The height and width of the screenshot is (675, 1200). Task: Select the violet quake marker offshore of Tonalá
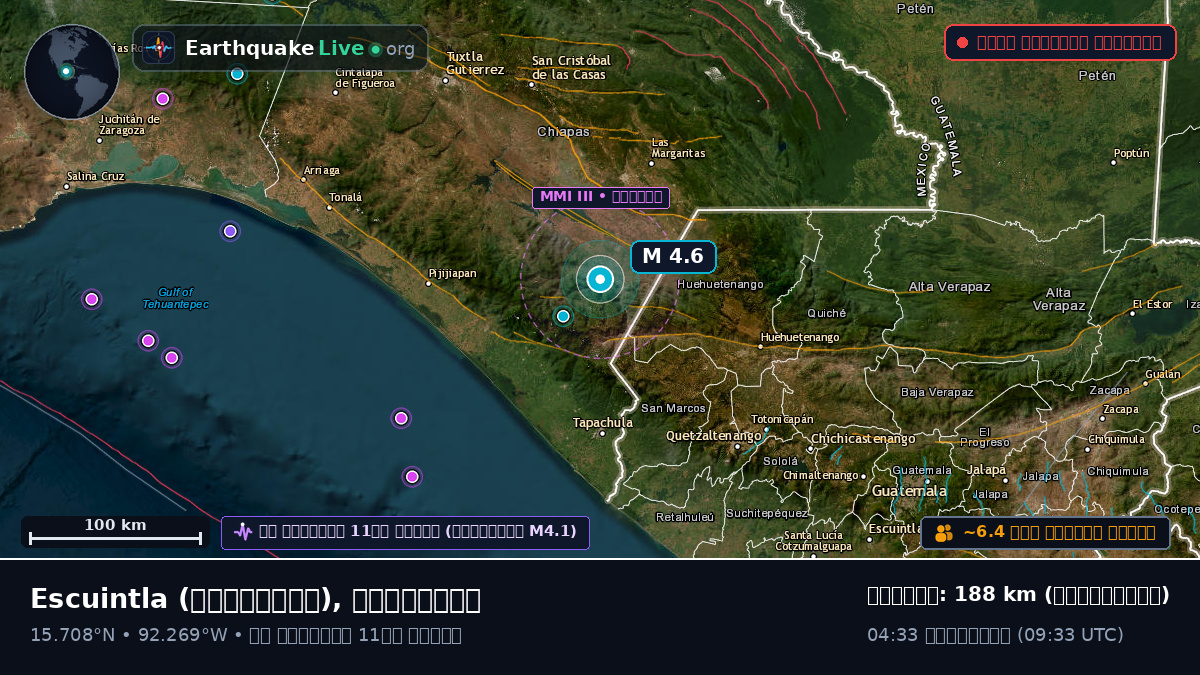(x=230, y=231)
